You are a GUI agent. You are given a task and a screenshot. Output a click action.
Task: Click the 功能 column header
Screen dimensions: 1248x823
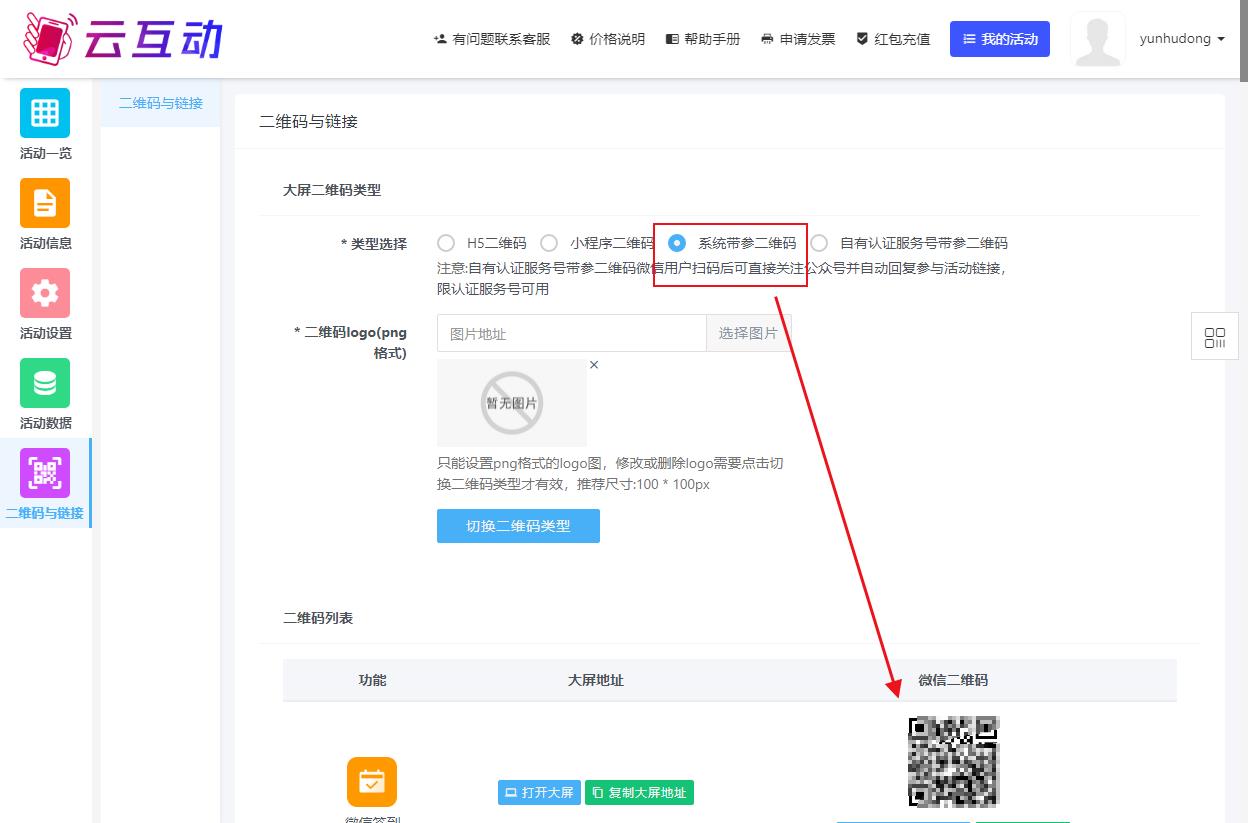pyautogui.click(x=372, y=680)
